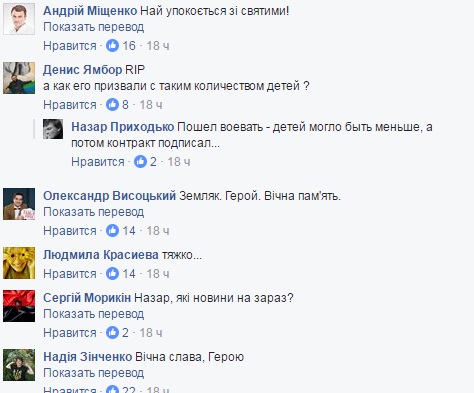Open Людмила Красиева's yellow mask avatar

[x=19, y=263]
